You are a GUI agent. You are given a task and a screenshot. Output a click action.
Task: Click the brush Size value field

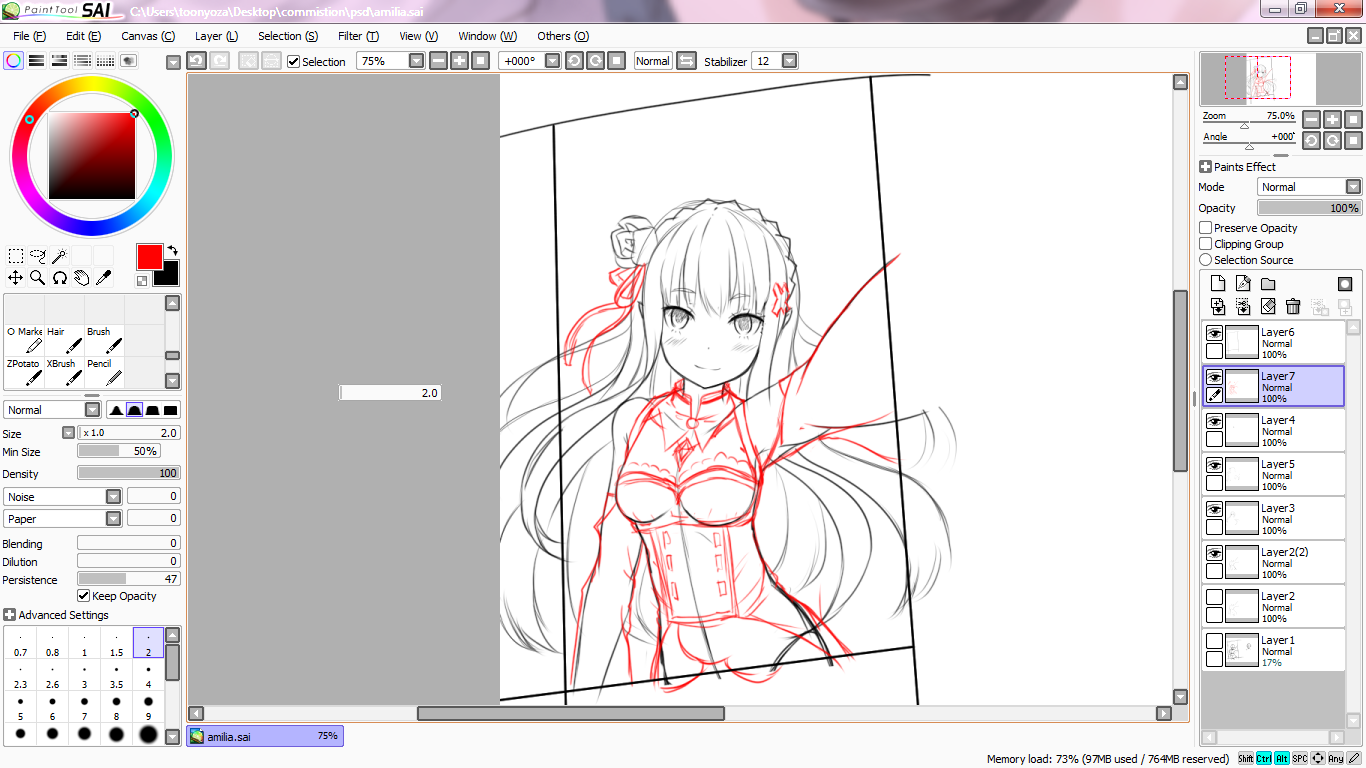129,433
